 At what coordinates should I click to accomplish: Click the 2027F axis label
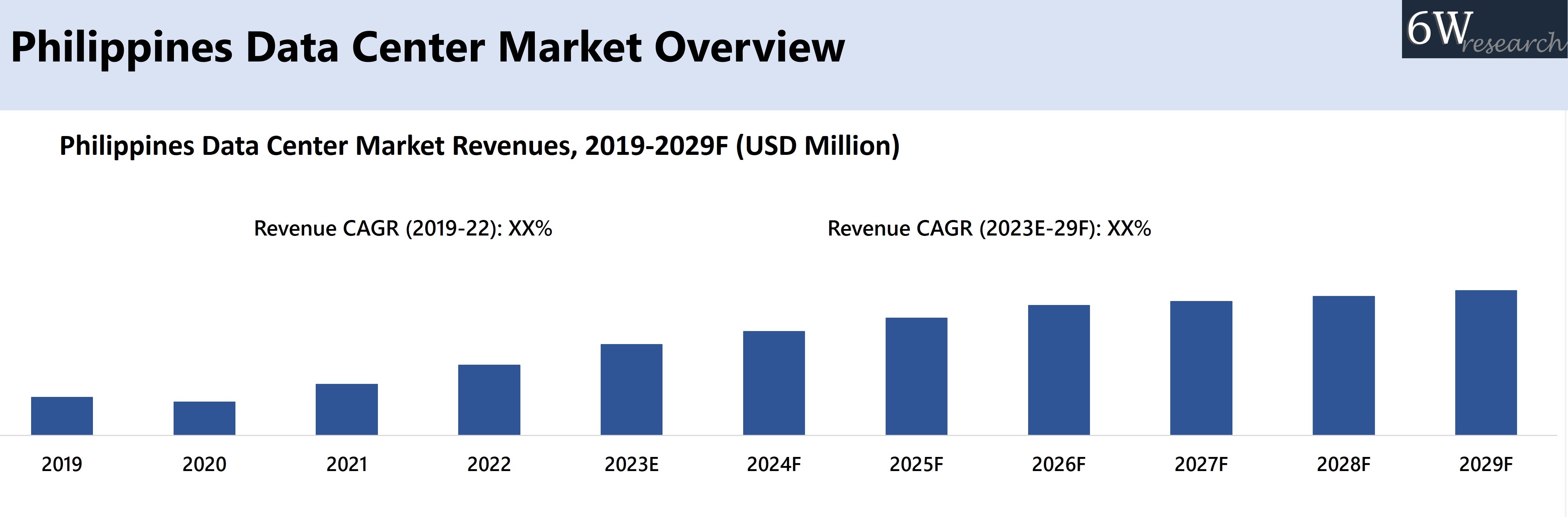click(1202, 465)
